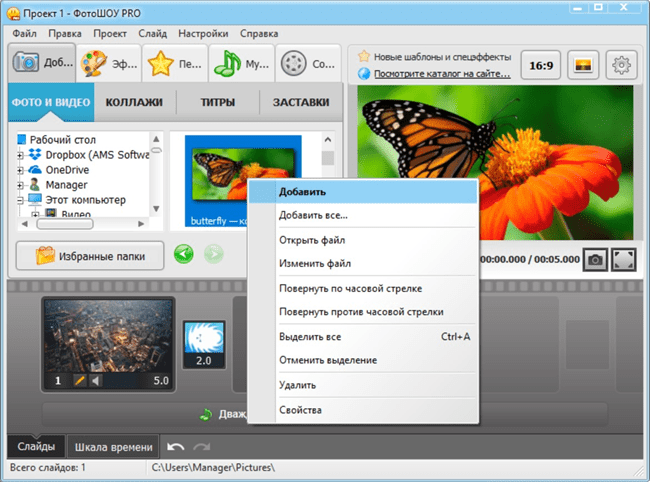Open project settings gear icon
The image size is (650, 482).
click(x=623, y=66)
